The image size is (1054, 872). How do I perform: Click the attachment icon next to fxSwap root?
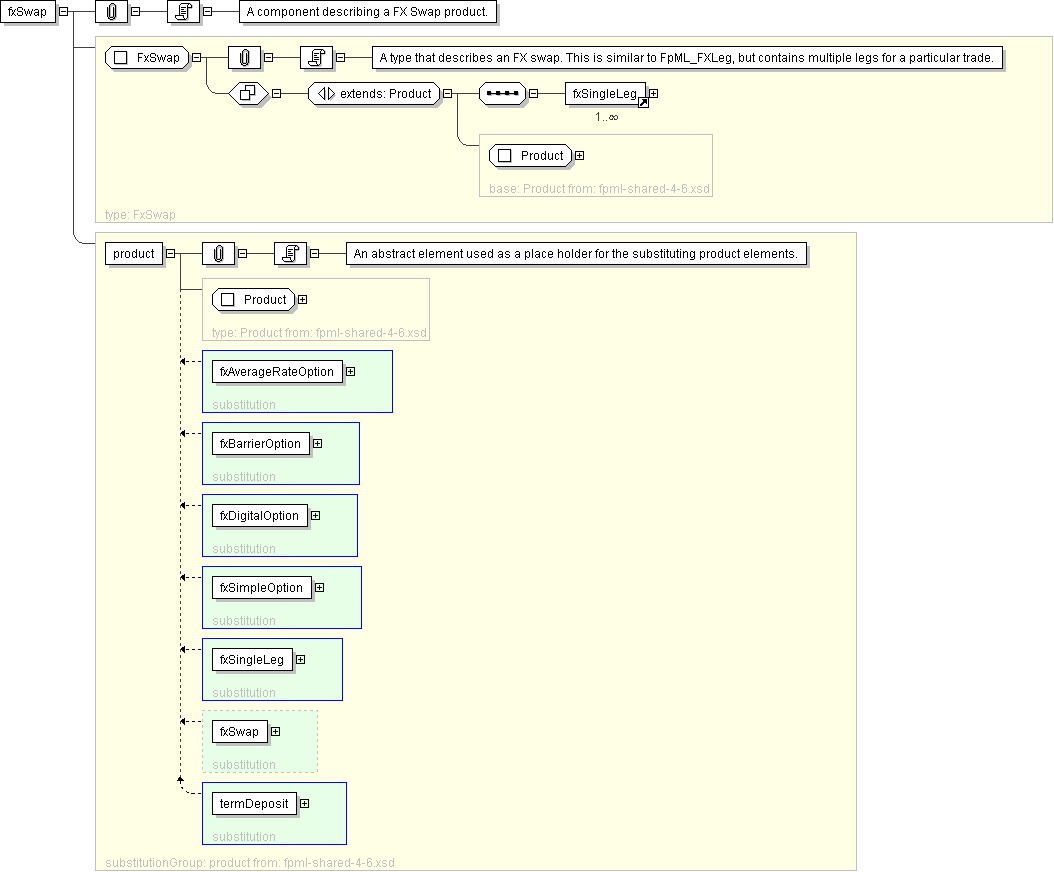(x=112, y=12)
